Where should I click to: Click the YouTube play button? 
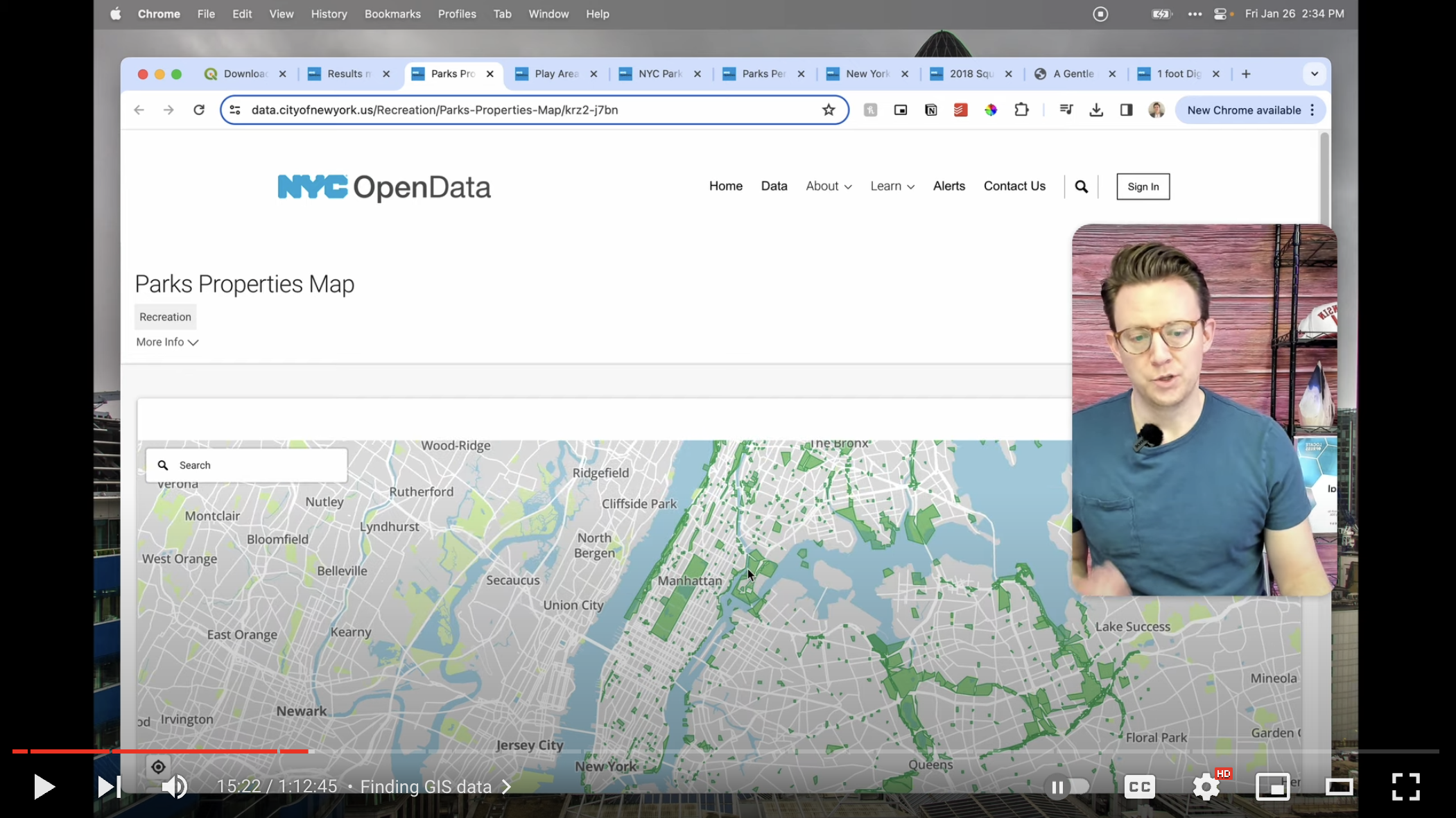coord(44,787)
